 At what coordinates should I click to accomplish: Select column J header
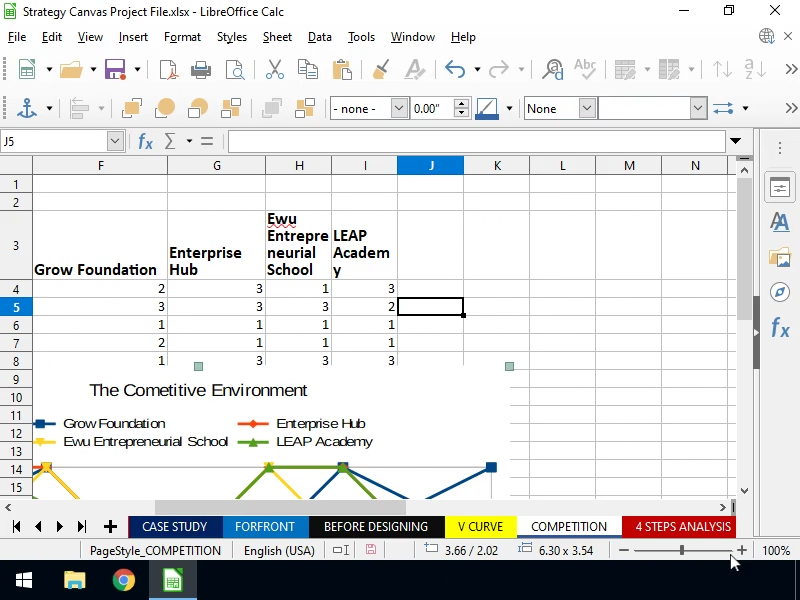pyautogui.click(x=431, y=166)
